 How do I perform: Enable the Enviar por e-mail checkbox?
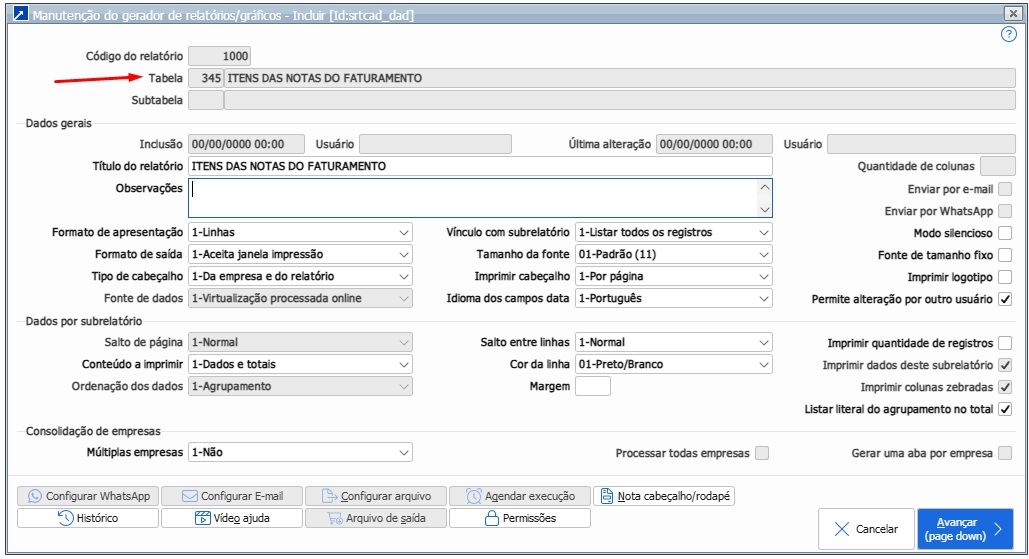pyautogui.click(x=1005, y=189)
